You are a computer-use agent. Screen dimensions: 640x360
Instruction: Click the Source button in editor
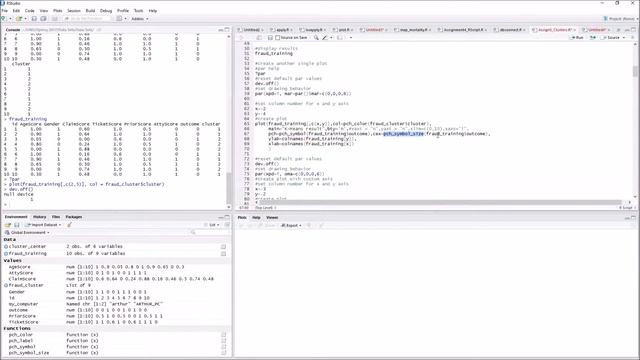point(611,38)
